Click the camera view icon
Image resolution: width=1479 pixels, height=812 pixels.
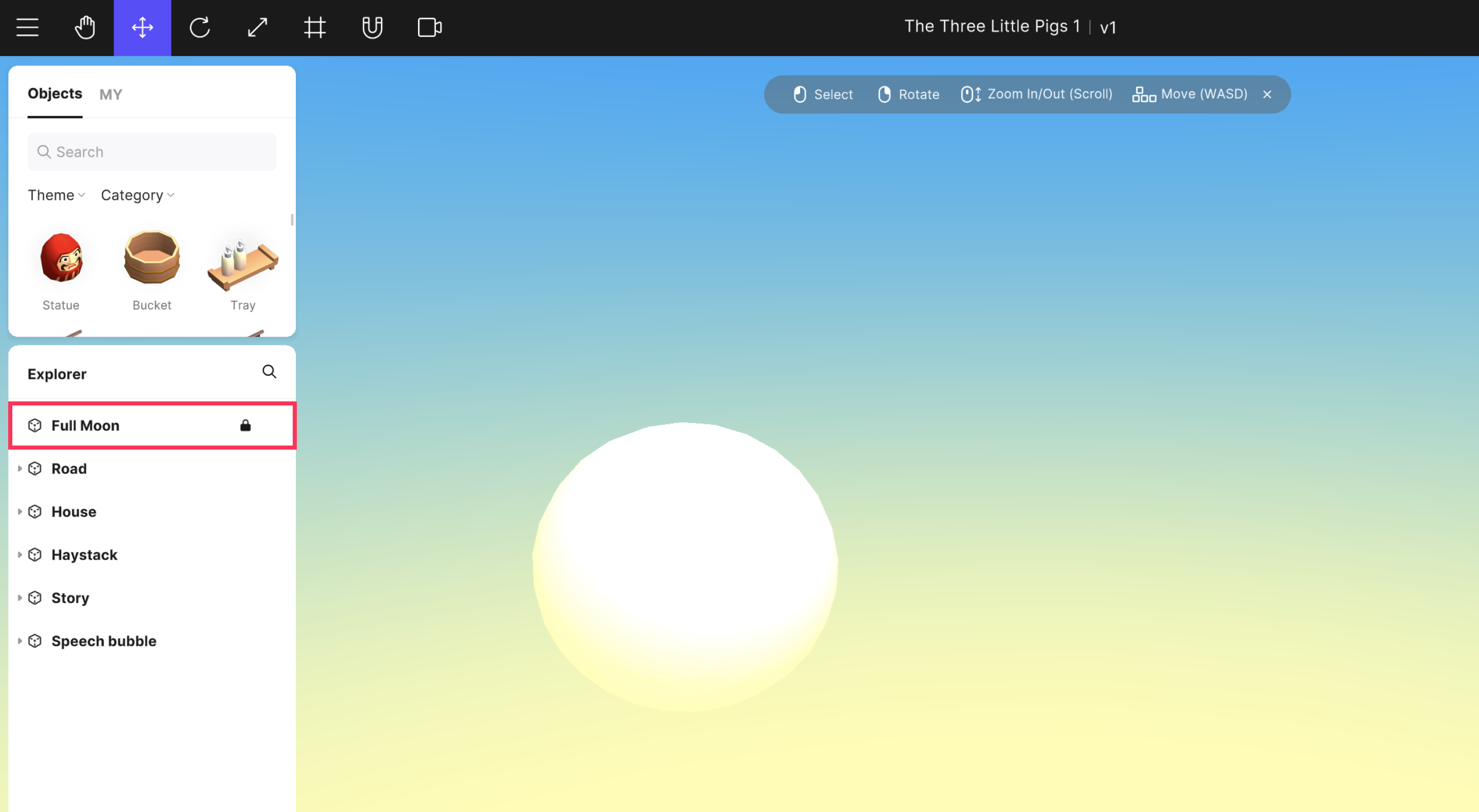429,27
